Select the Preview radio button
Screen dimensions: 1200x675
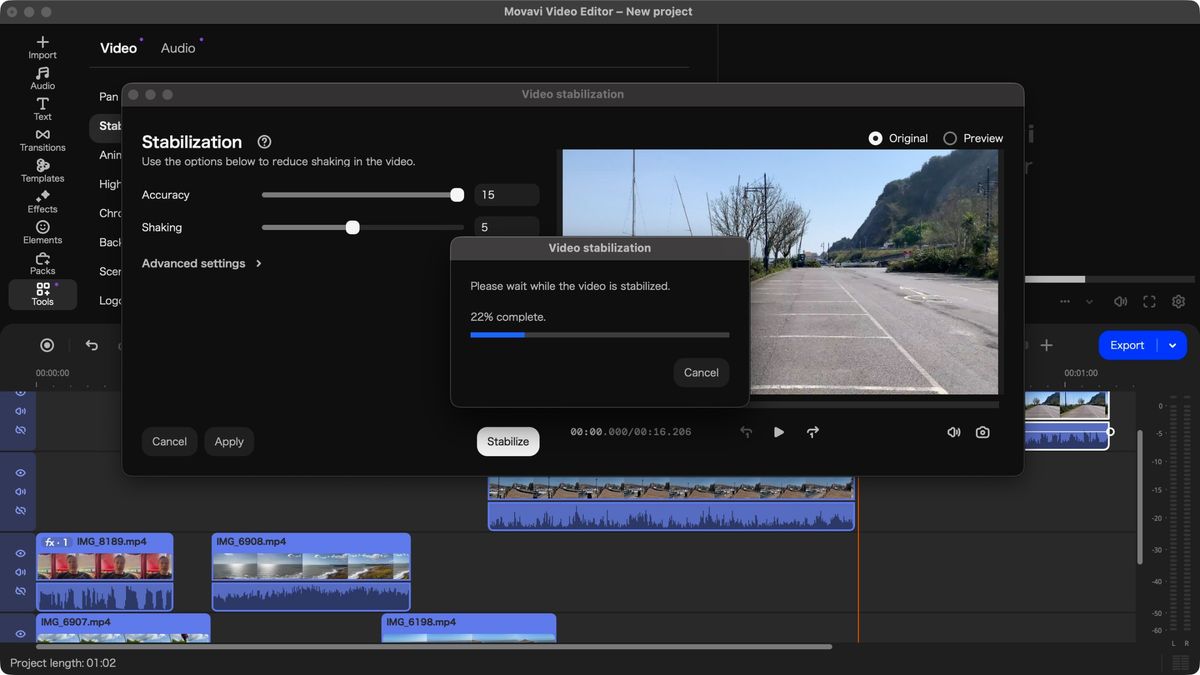[950, 138]
